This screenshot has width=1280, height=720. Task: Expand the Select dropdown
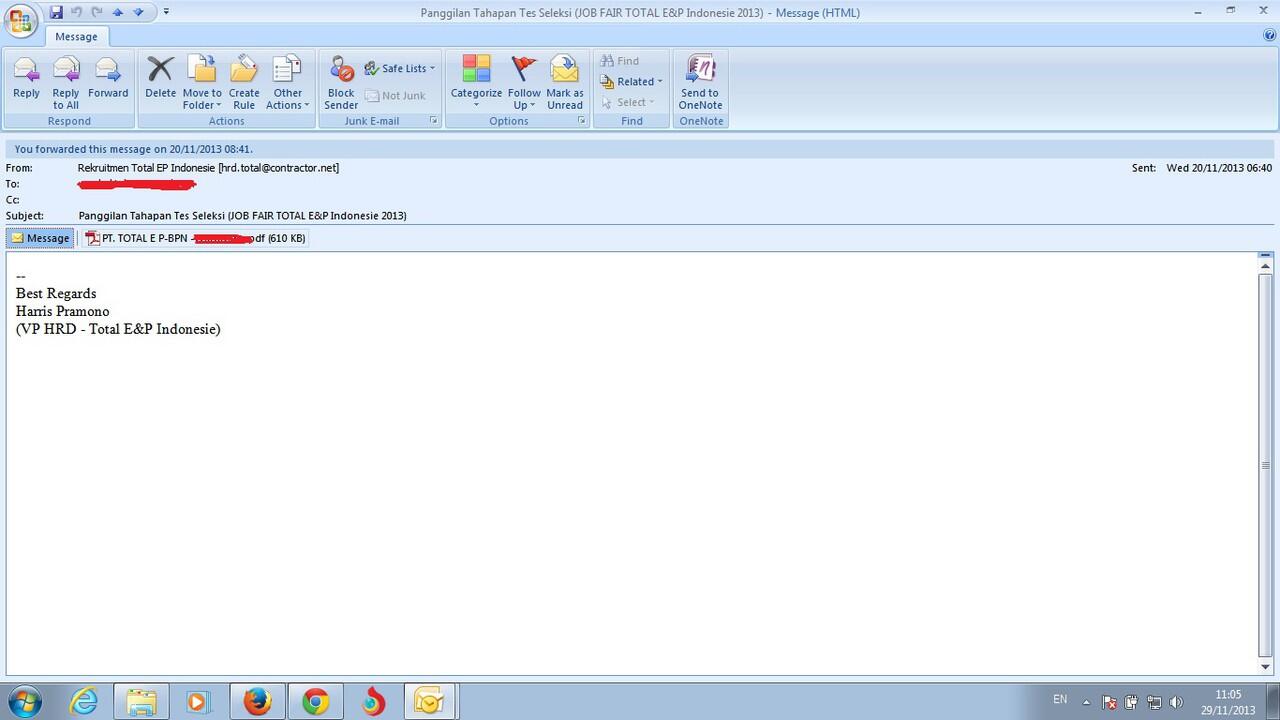point(628,102)
